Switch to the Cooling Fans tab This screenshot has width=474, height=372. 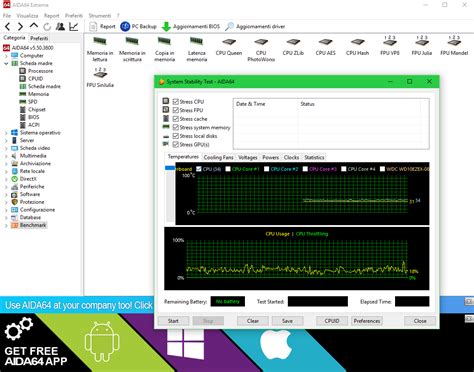(x=218, y=157)
